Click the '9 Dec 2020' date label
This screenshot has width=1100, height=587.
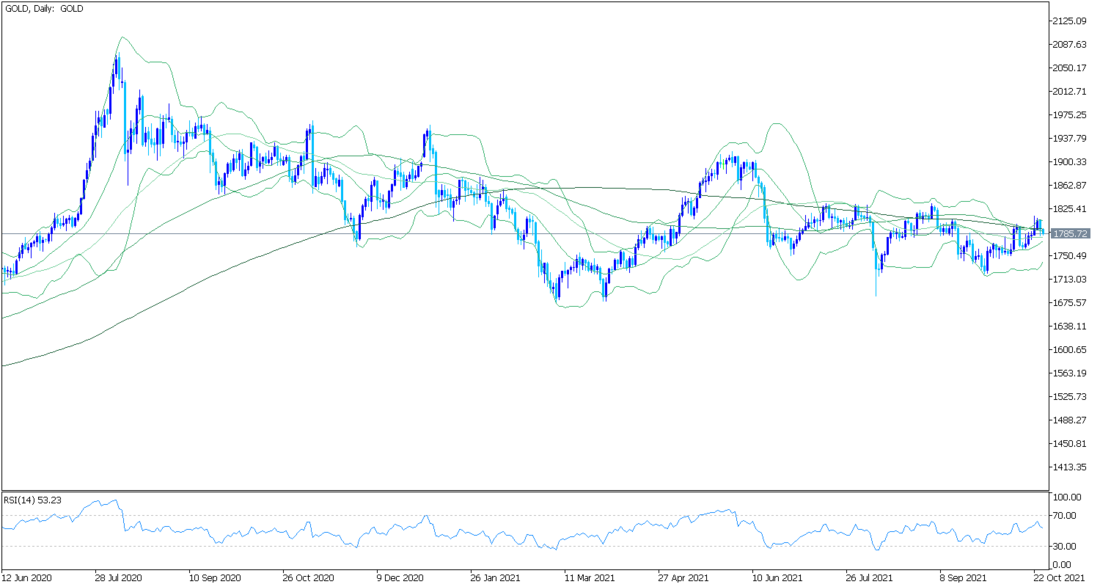pos(401,578)
